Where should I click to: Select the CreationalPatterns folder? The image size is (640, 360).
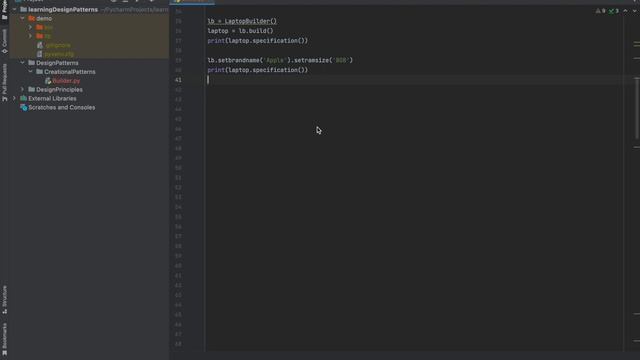pos(70,72)
